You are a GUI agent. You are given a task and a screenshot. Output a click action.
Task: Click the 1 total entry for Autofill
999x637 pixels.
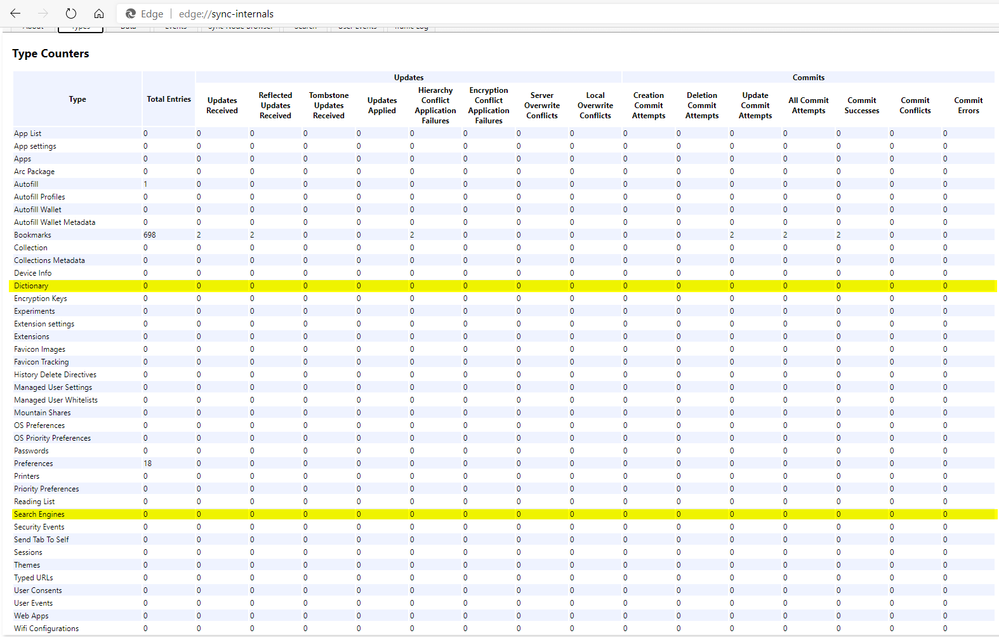click(x=145, y=184)
